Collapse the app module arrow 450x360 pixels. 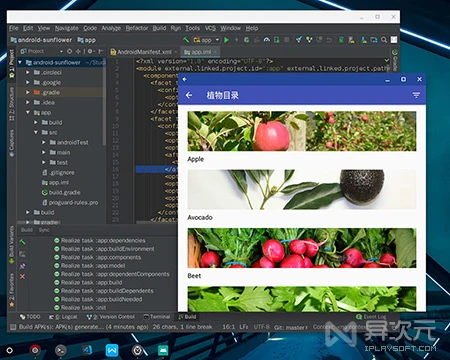point(28,112)
